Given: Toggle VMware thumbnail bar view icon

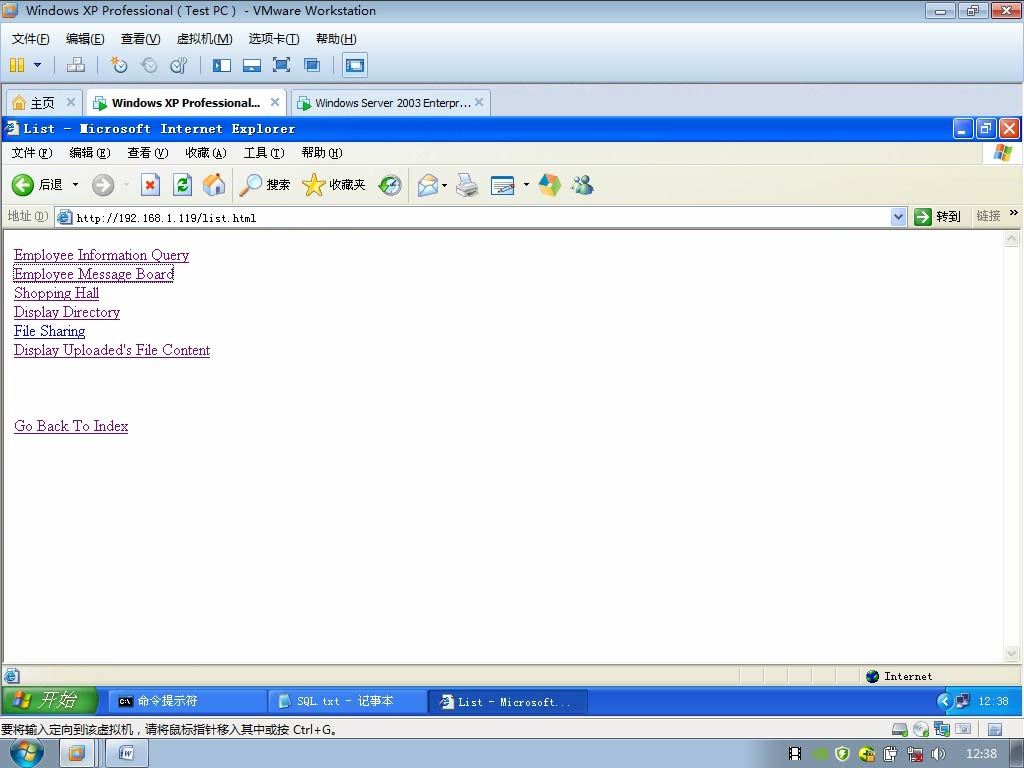Looking at the screenshot, I should (251, 65).
